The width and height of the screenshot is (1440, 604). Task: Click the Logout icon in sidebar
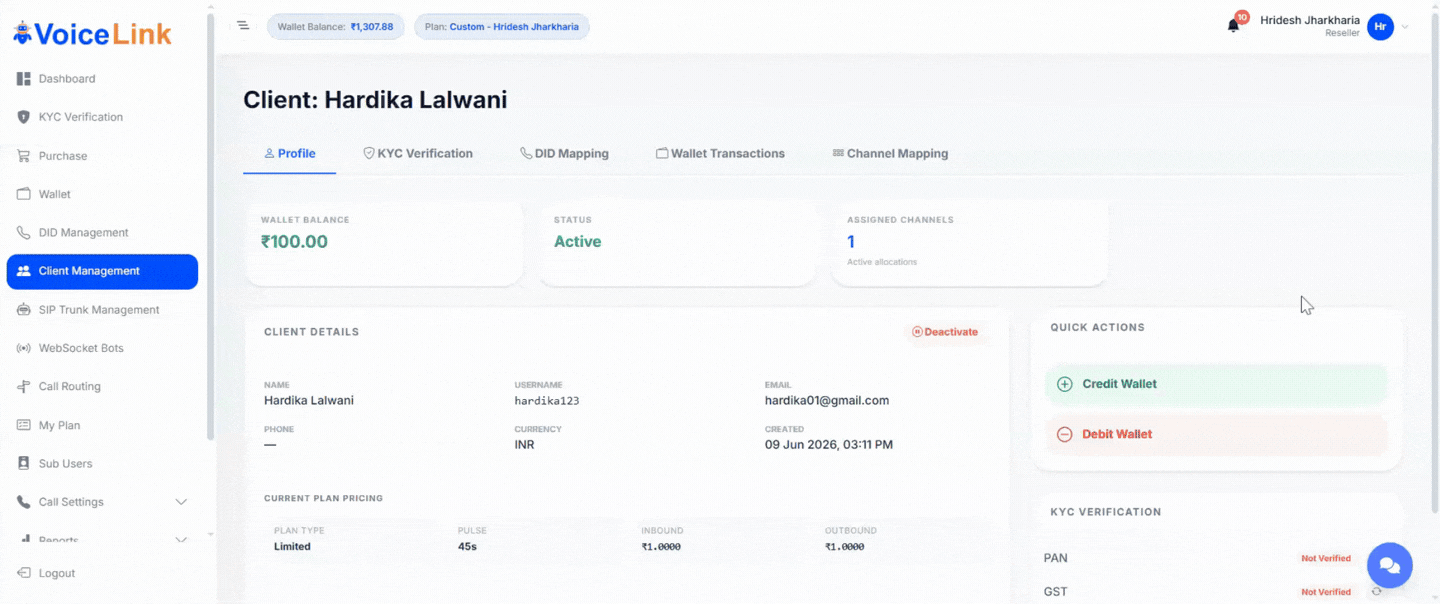click(x=24, y=573)
